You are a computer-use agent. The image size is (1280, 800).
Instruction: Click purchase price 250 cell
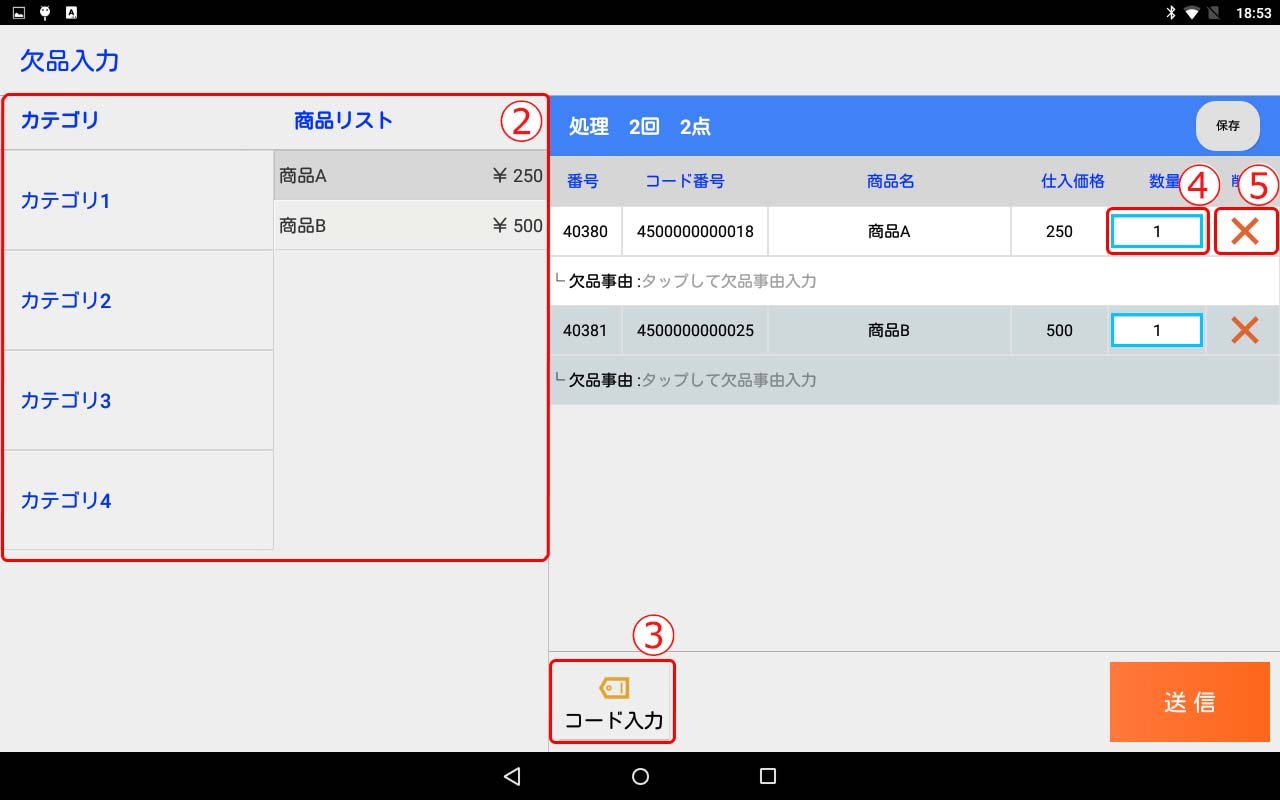[x=1059, y=232]
